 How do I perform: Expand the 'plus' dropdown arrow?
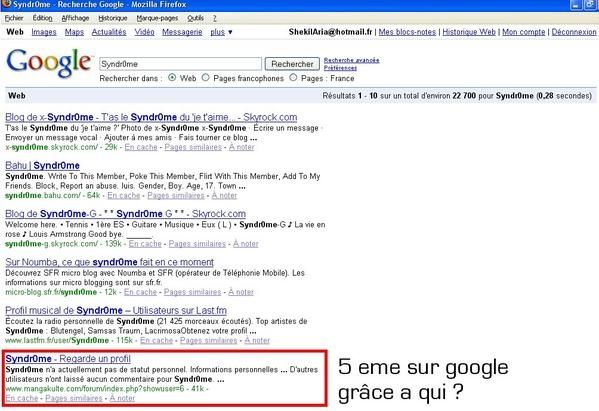pyautogui.click(x=230, y=32)
